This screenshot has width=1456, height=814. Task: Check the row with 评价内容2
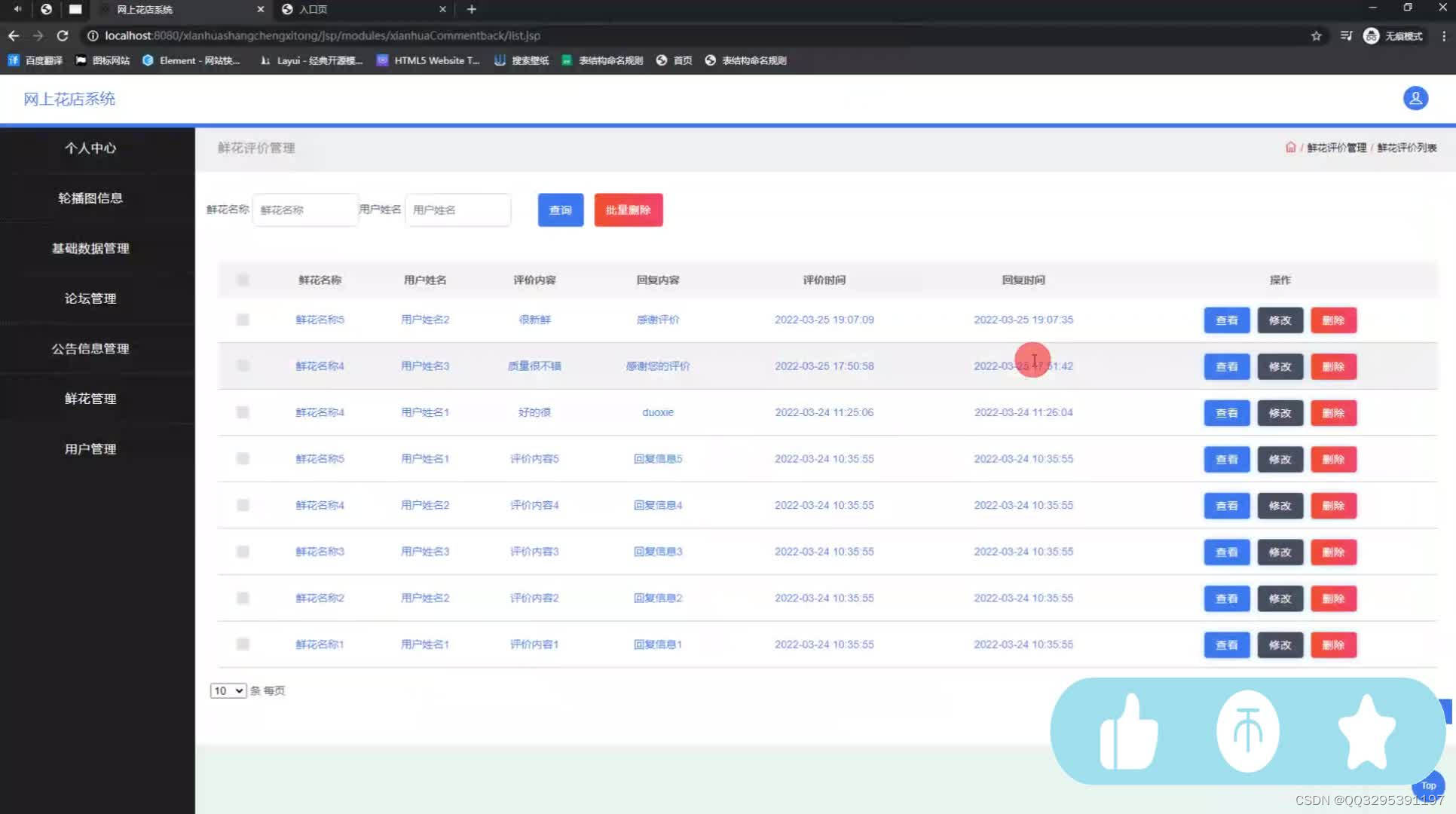coord(242,598)
